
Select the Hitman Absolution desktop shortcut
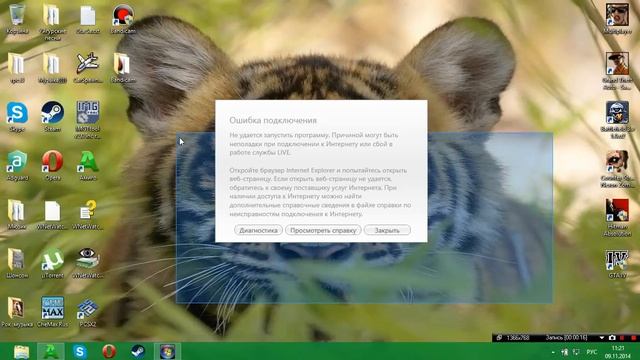617,217
